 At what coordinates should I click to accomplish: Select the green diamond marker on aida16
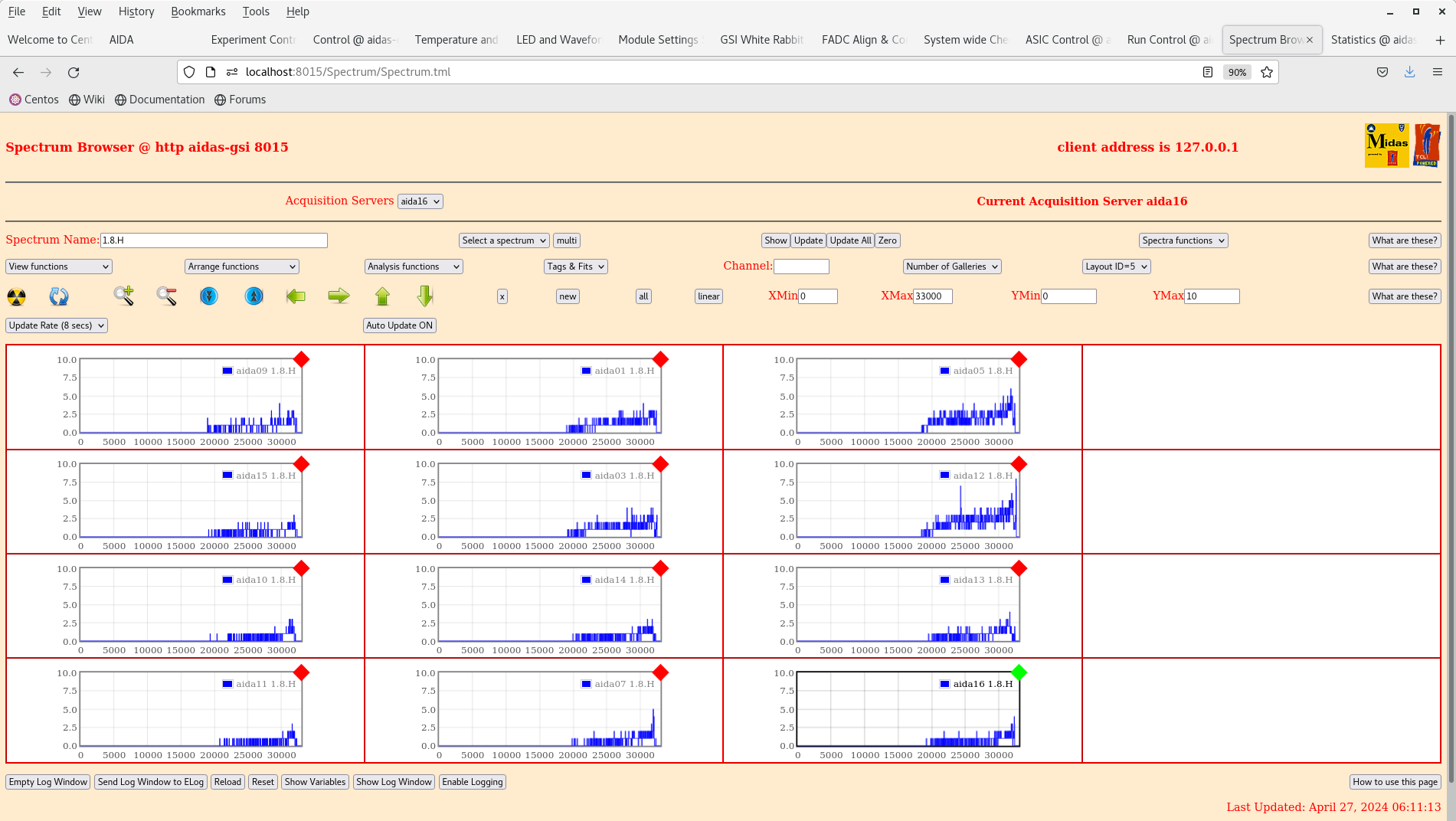[x=1019, y=672]
